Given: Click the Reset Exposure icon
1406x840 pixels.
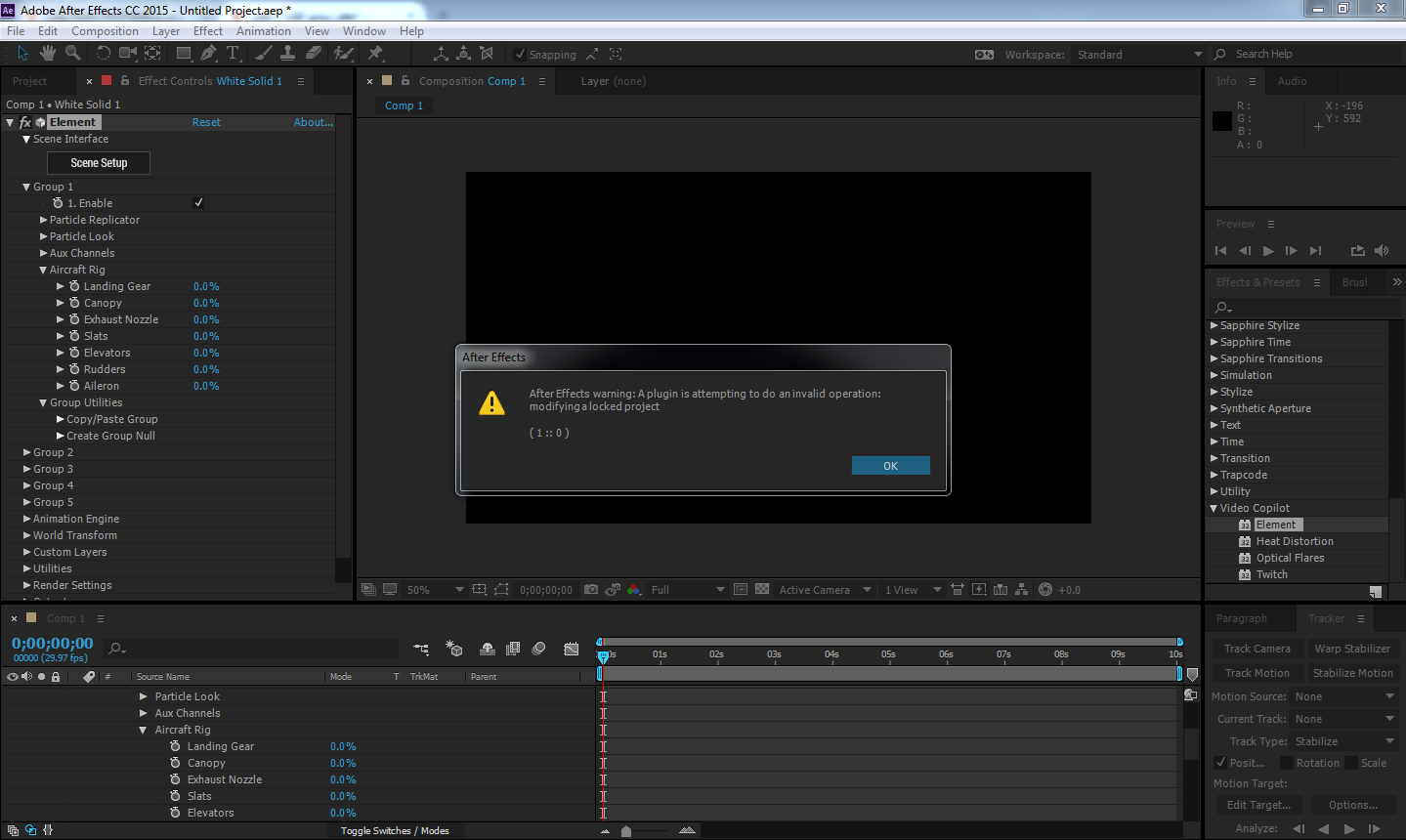Looking at the screenshot, I should pos(1045,590).
